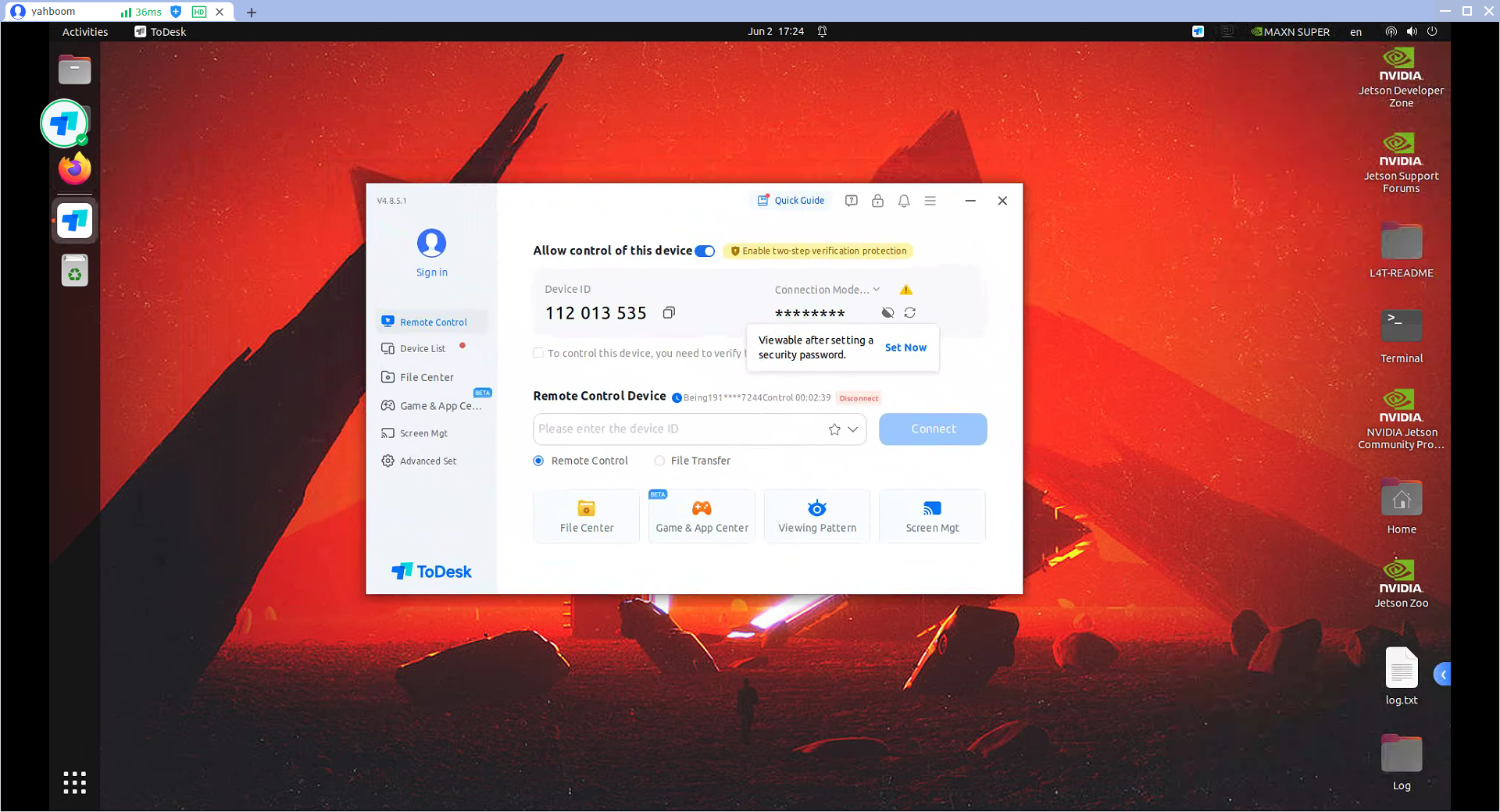Open the en language indicator menu
The width and height of the screenshot is (1500, 812).
[x=1355, y=32]
